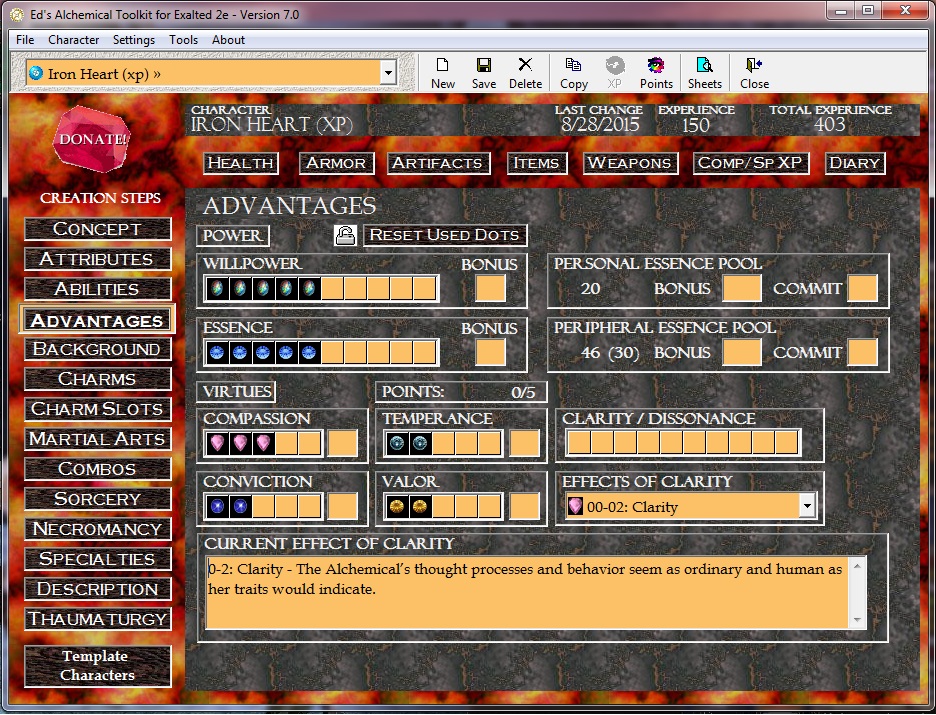Go to the Background creation step
Image resolution: width=936 pixels, height=715 pixels.
[97, 349]
